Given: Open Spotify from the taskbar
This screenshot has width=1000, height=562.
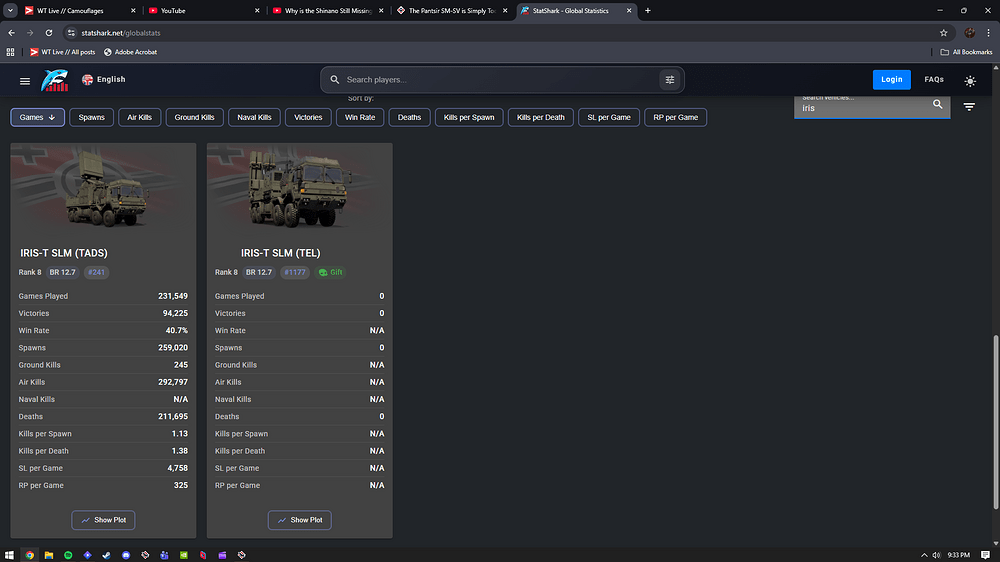Looking at the screenshot, I should tap(68, 555).
